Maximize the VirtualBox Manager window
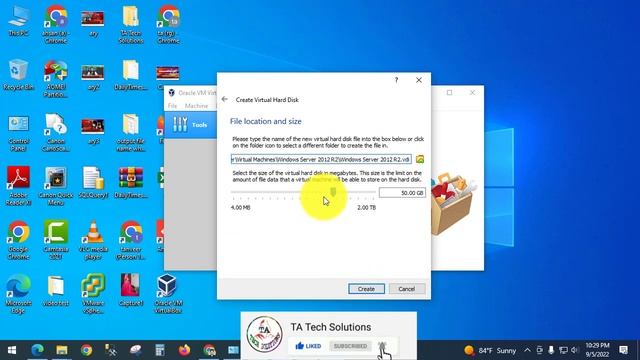 [449, 93]
